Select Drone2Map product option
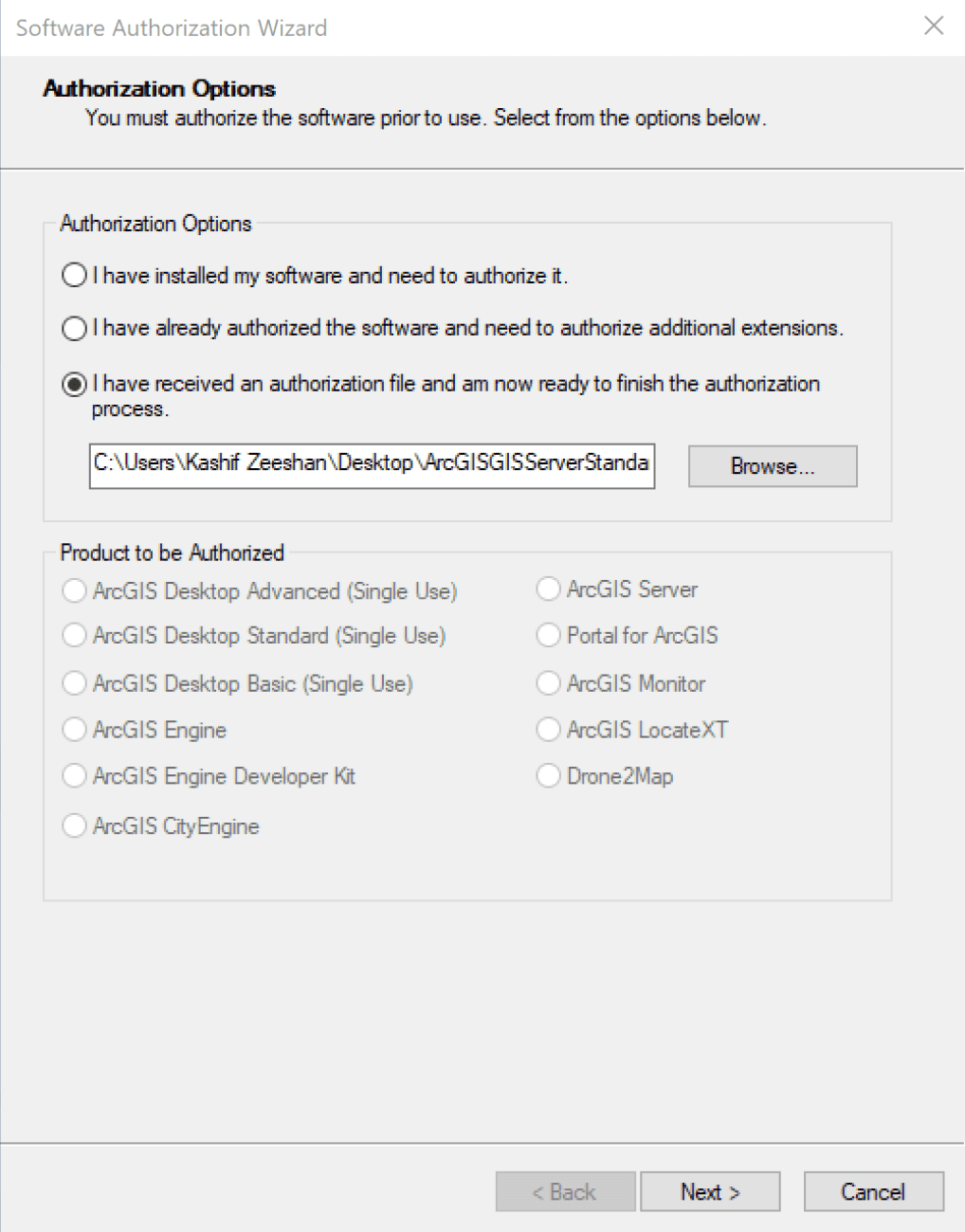The height and width of the screenshot is (1232, 965). (x=548, y=775)
